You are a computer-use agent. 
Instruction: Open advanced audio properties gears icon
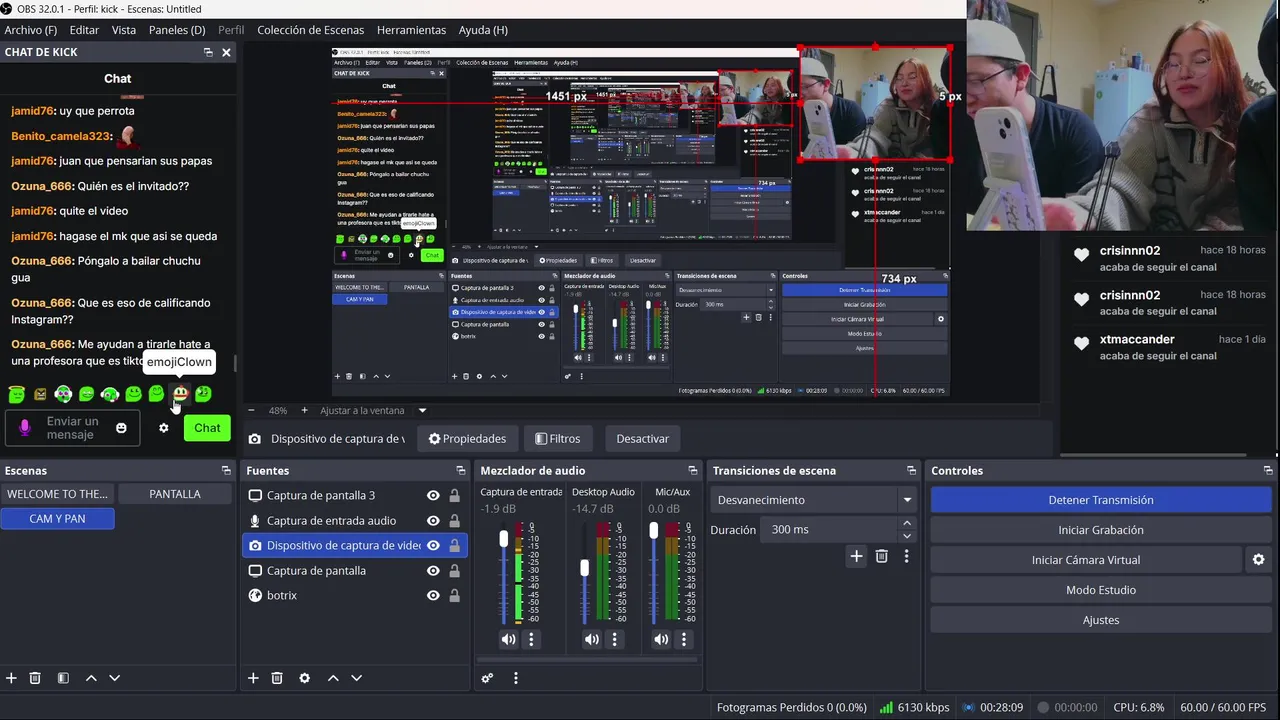click(x=487, y=678)
